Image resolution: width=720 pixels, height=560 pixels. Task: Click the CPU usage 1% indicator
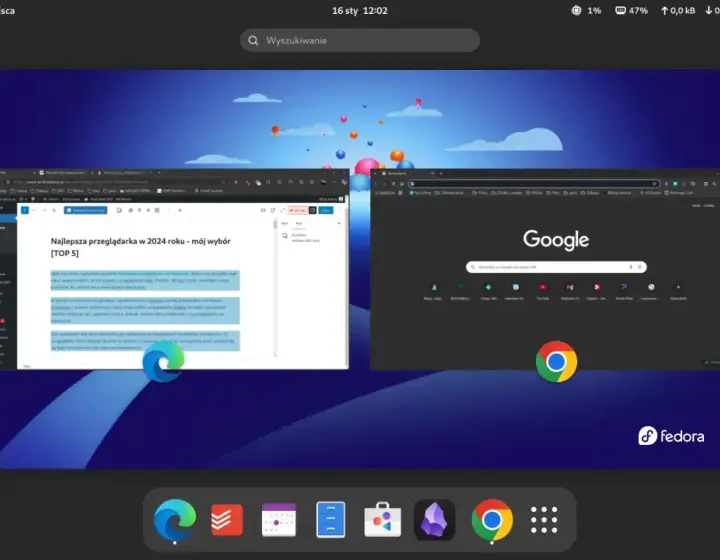pyautogui.click(x=586, y=11)
